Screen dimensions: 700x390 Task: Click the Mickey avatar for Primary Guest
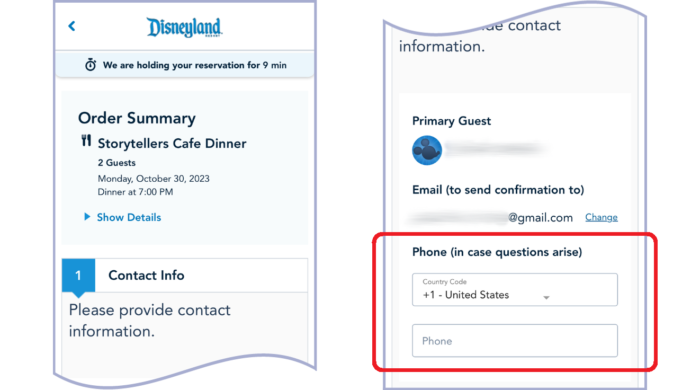[x=427, y=150]
